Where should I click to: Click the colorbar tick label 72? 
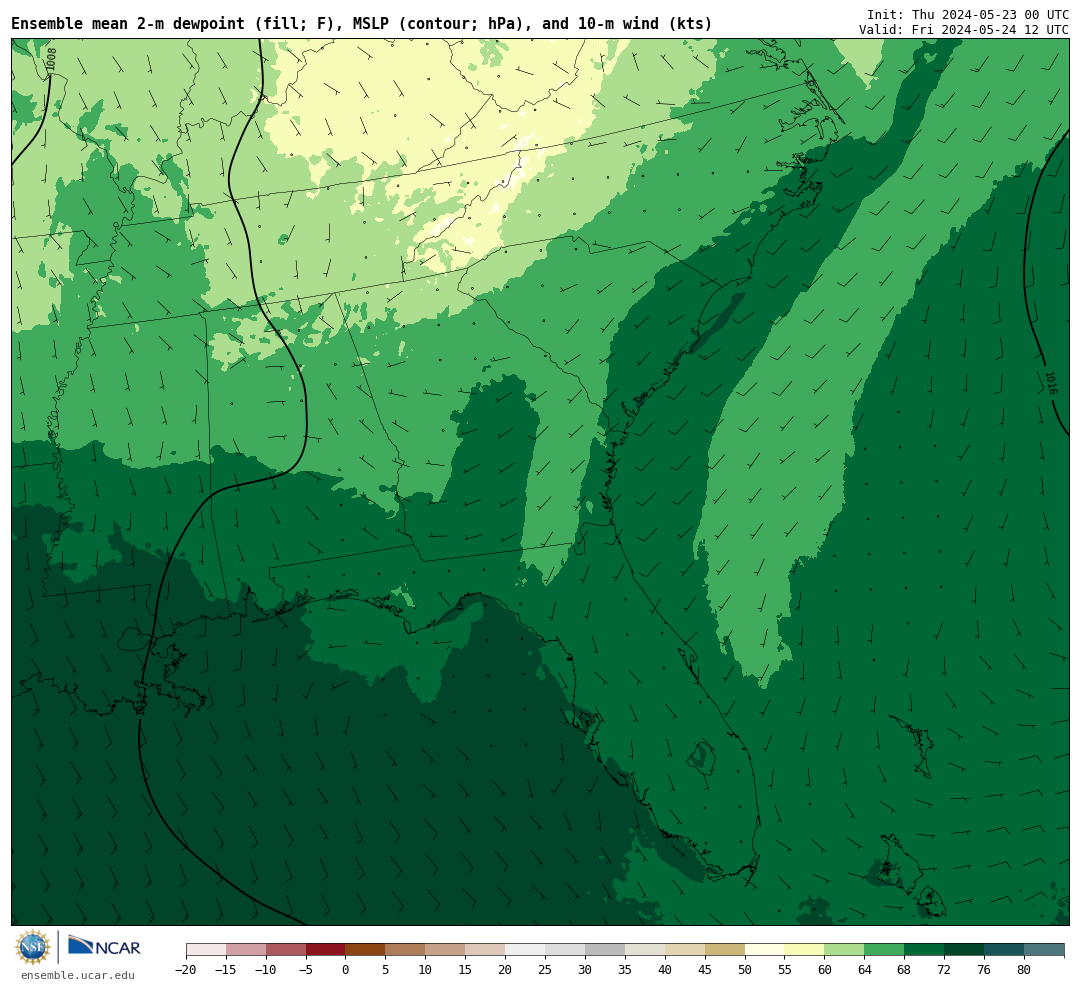click(x=944, y=969)
